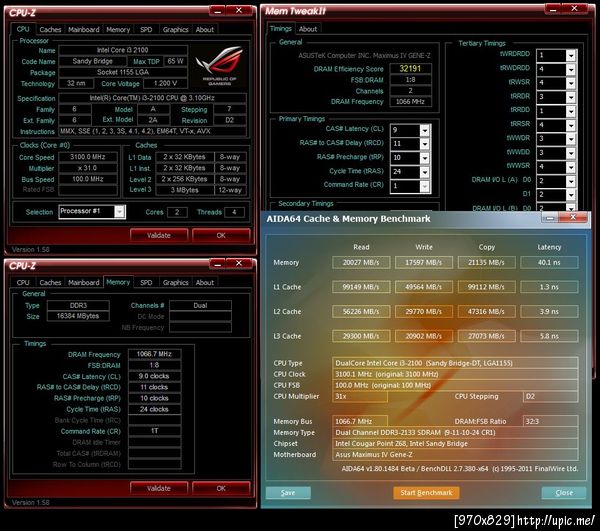Expand the Processor #1 selection dropdown
This screenshot has height=531, width=600.
point(120,212)
